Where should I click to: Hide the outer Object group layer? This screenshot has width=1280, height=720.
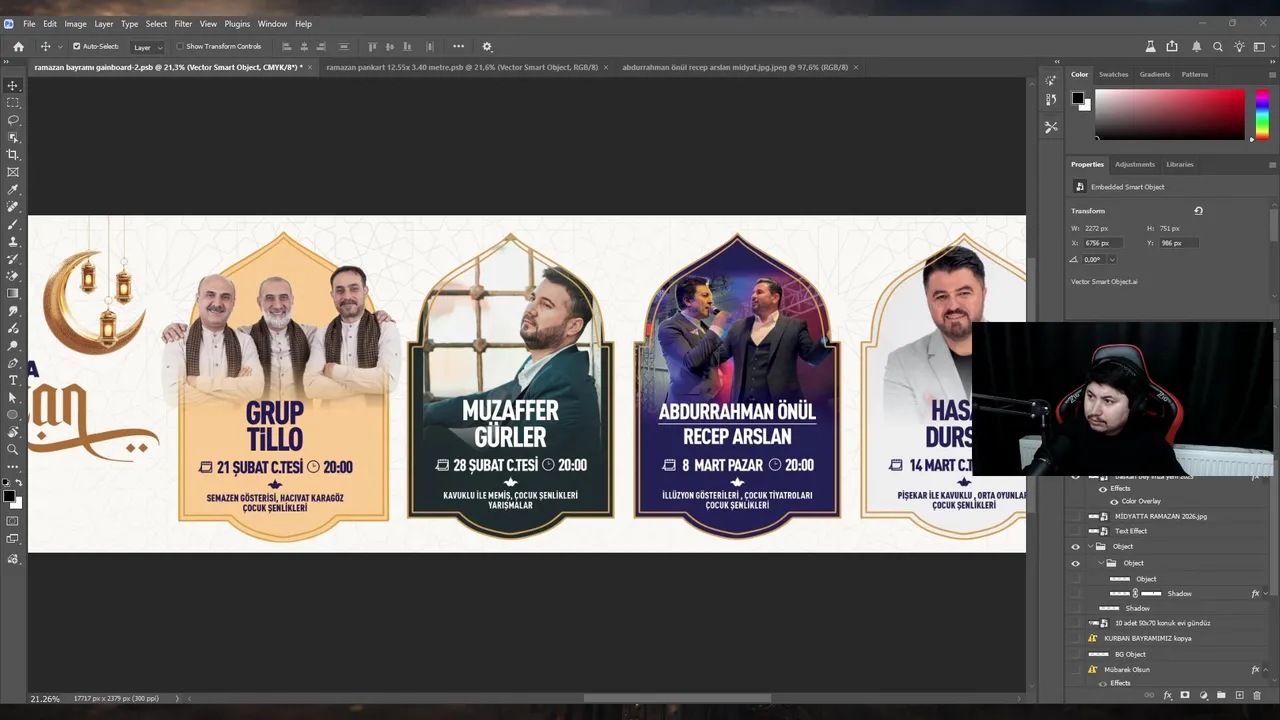[1076, 547]
